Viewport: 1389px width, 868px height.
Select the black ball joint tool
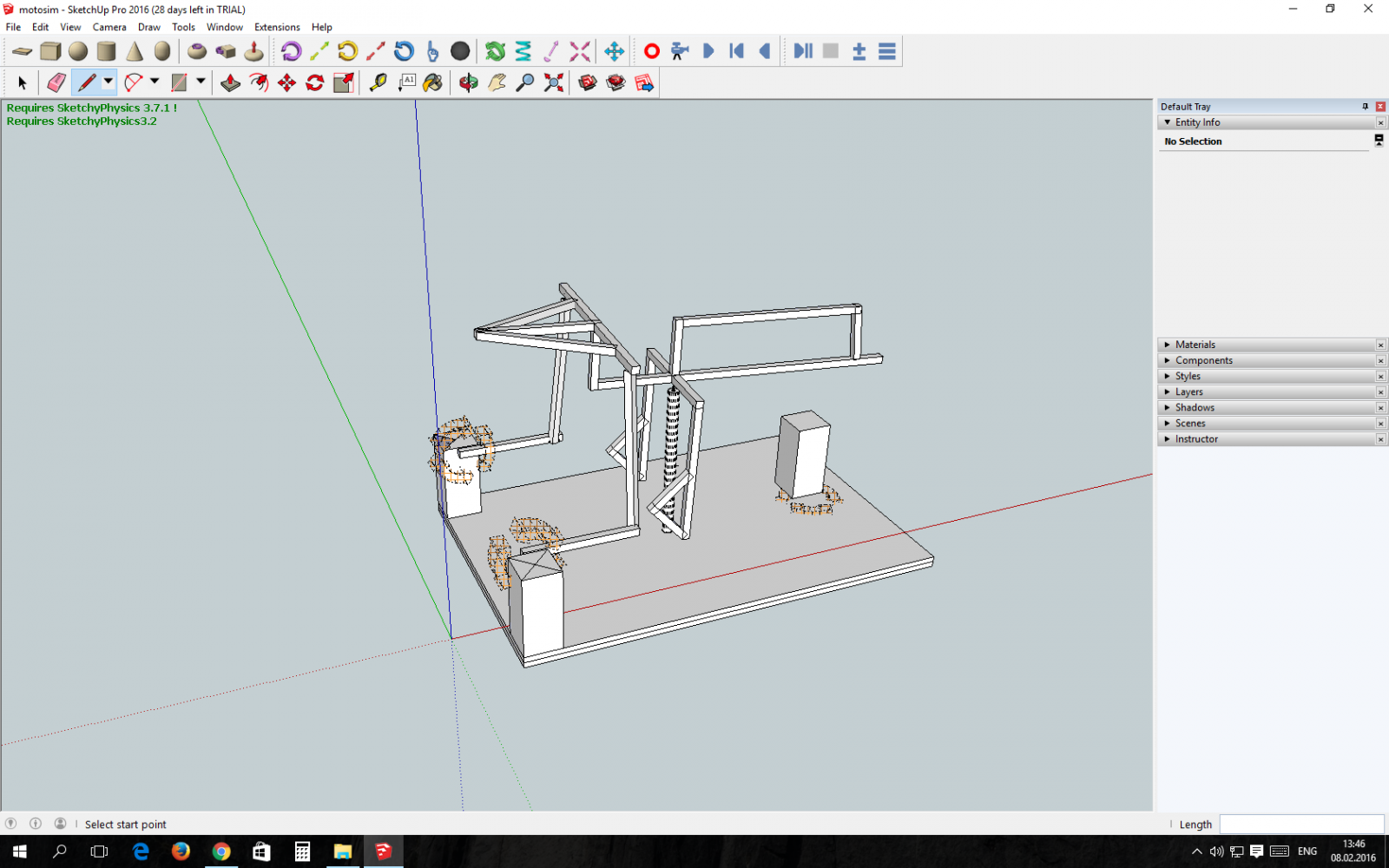(x=460, y=51)
